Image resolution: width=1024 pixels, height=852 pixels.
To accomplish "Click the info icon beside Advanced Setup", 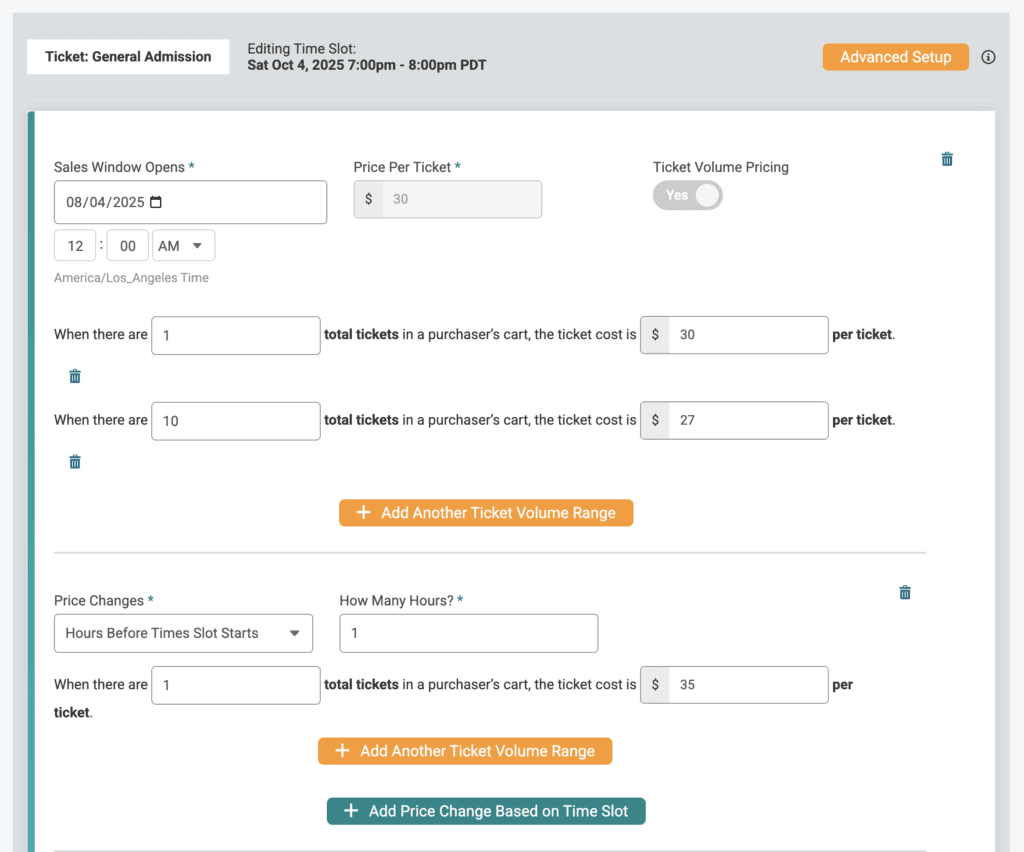I will click(988, 57).
